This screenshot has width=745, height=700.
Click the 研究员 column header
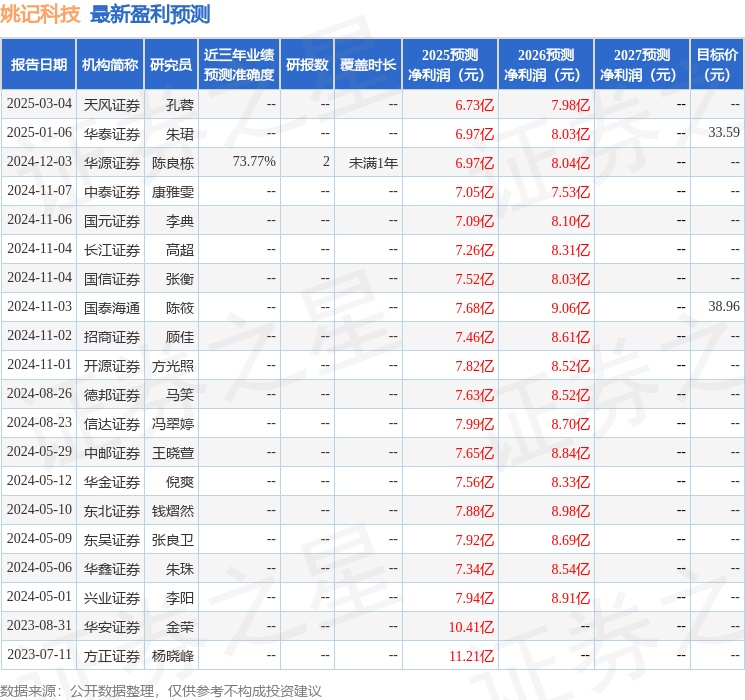click(171, 65)
